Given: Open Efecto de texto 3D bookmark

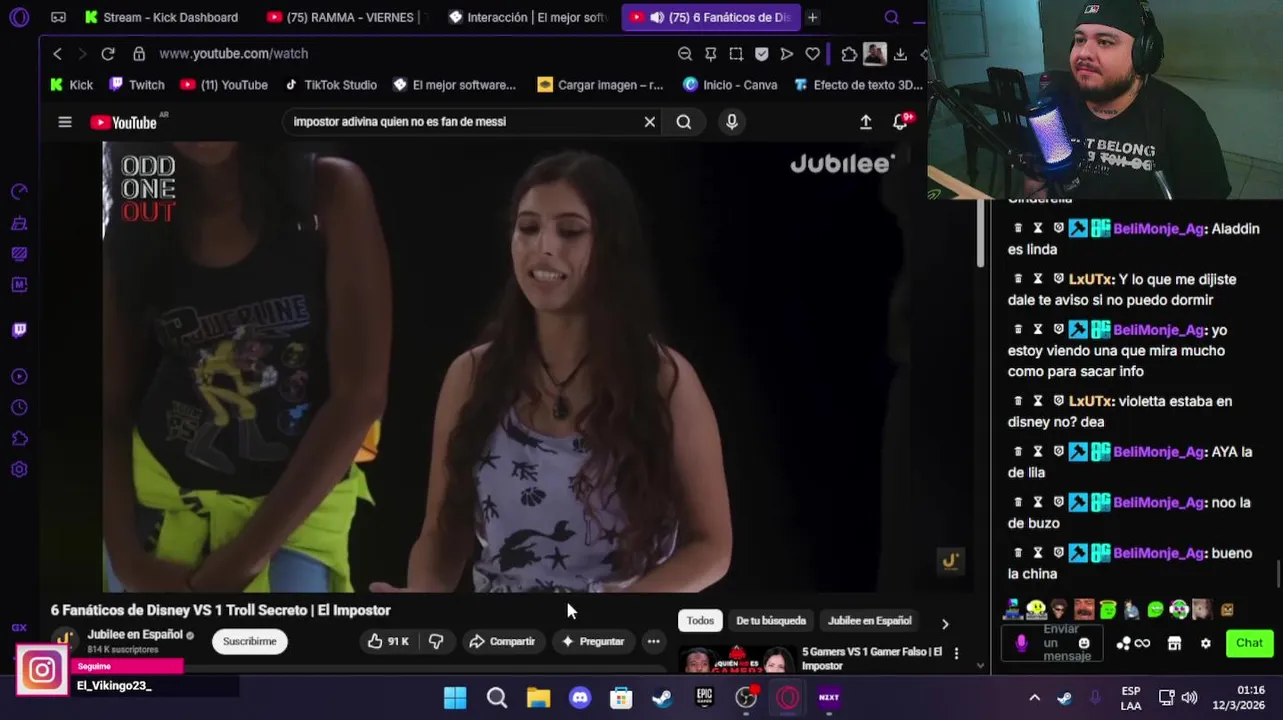Looking at the screenshot, I should pyautogui.click(x=858, y=85).
